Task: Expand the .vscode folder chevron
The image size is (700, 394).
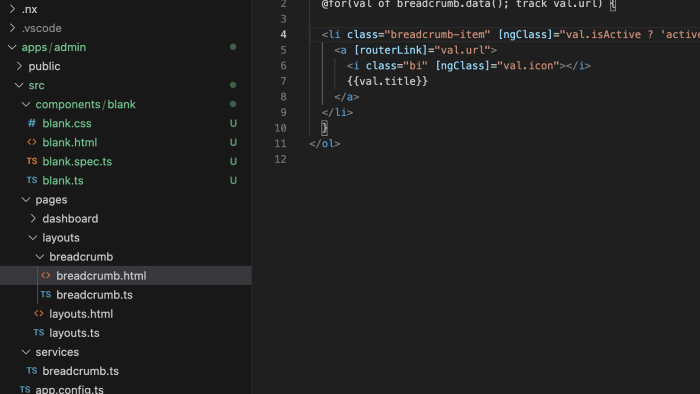Action: pos(12,28)
